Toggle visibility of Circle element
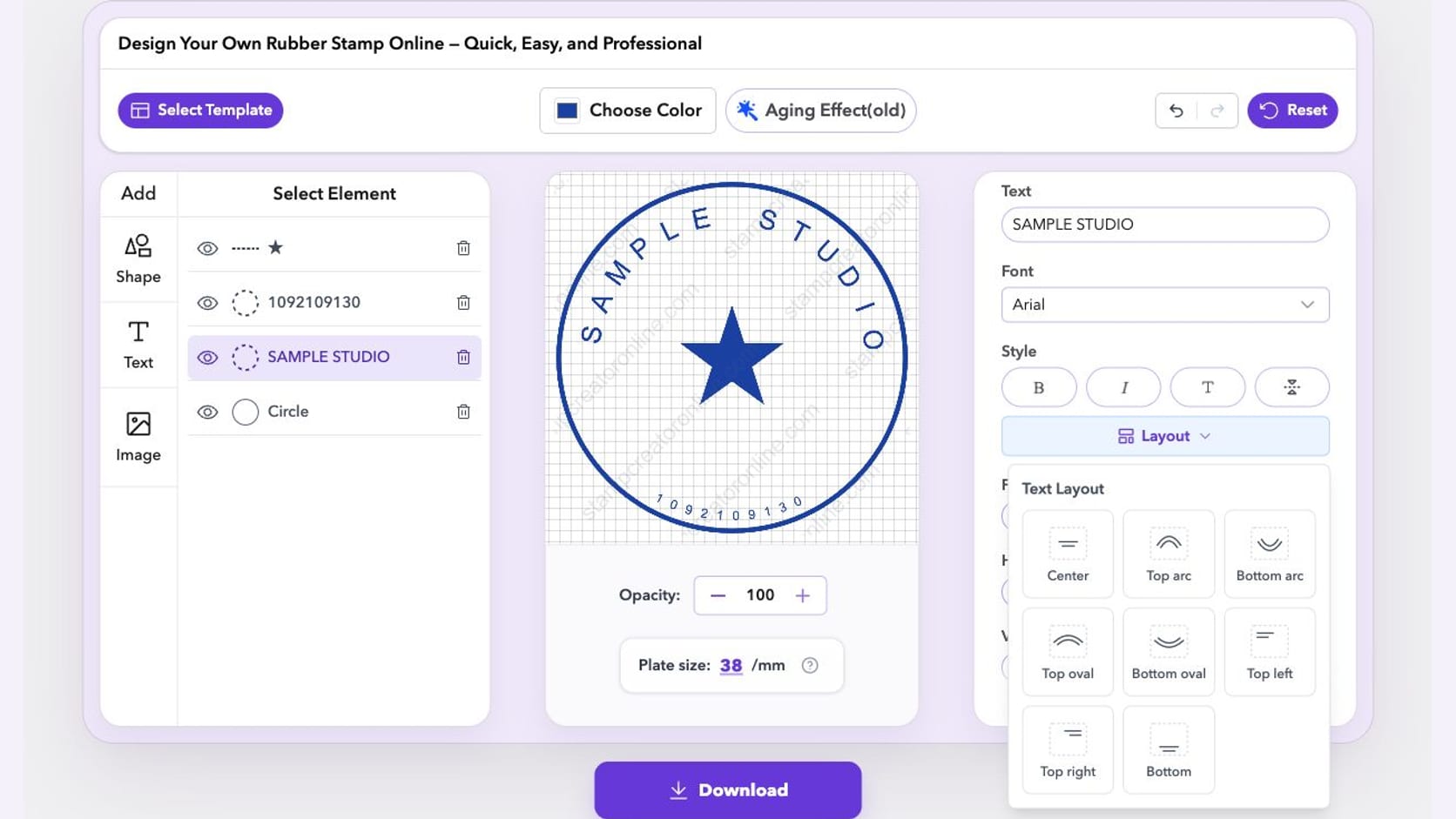Viewport: 1456px width, 819px height. [x=207, y=412]
